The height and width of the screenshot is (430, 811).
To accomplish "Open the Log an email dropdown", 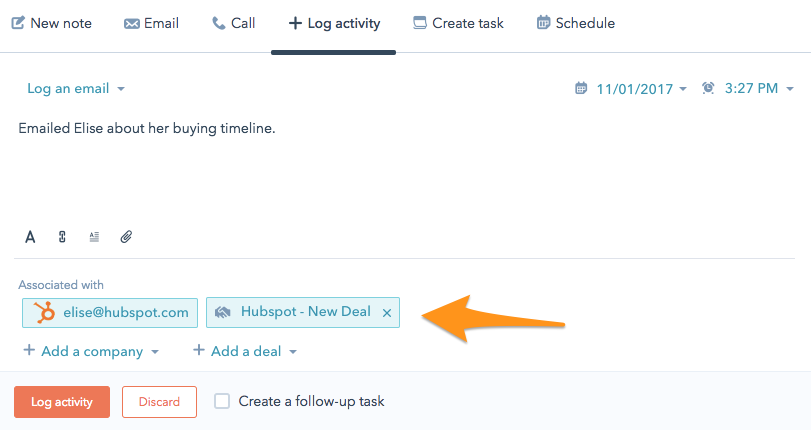I will (76, 88).
